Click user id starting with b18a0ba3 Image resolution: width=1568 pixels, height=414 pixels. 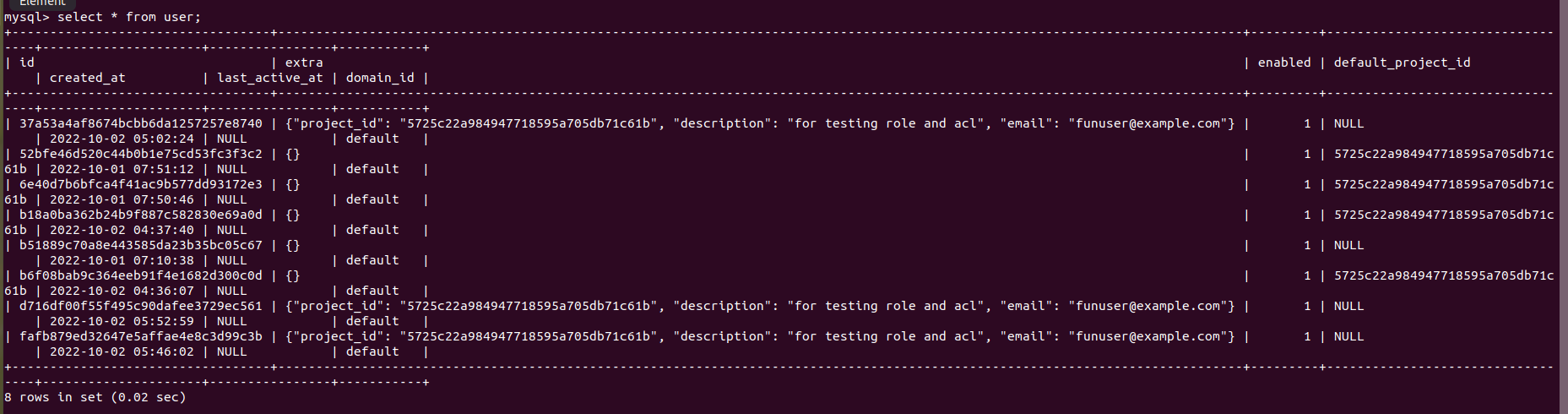[140, 215]
